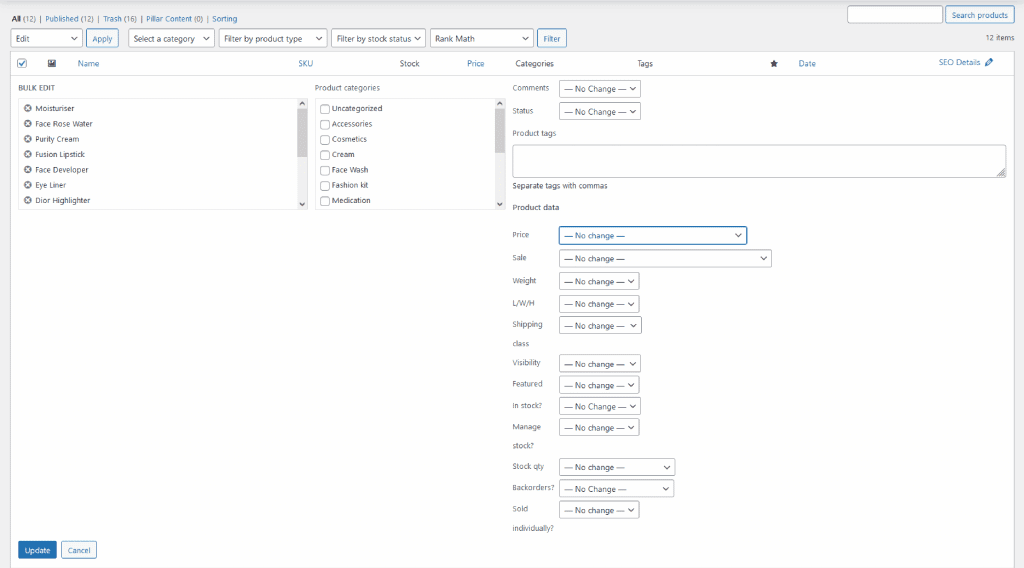This screenshot has width=1024, height=568.
Task: Check the Cream category
Action: [325, 155]
